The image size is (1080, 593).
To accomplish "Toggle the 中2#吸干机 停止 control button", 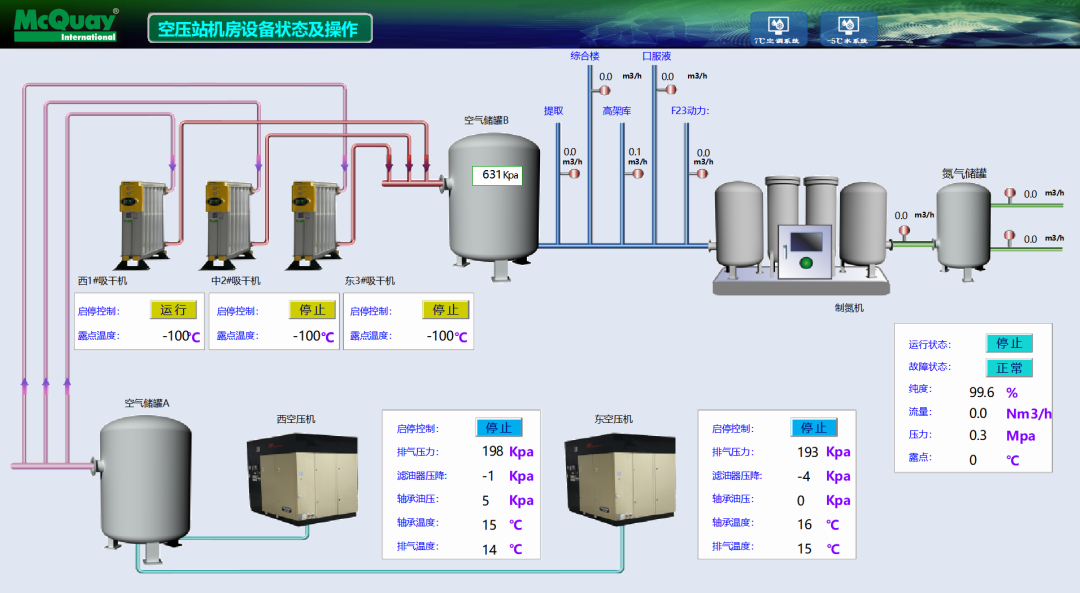I will [x=312, y=310].
